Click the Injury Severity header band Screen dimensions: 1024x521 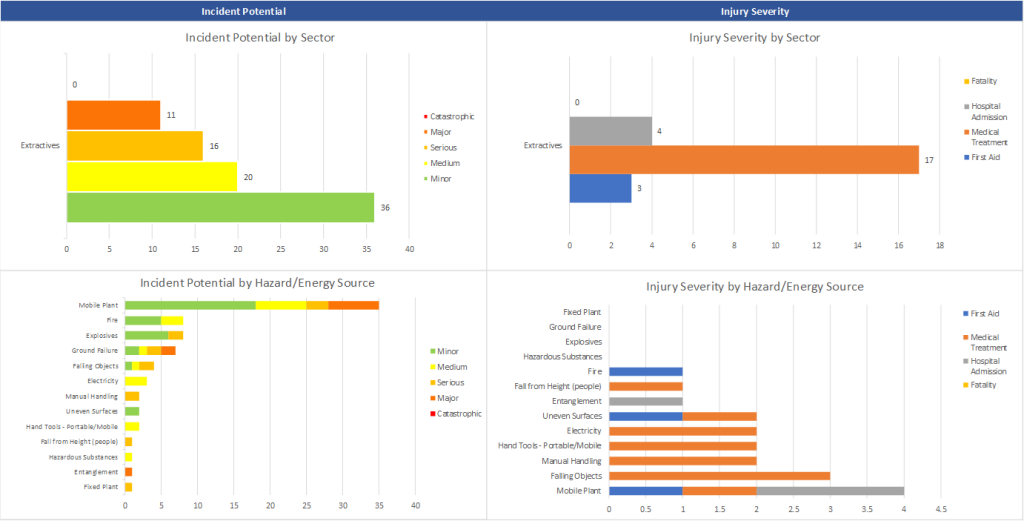click(x=755, y=11)
